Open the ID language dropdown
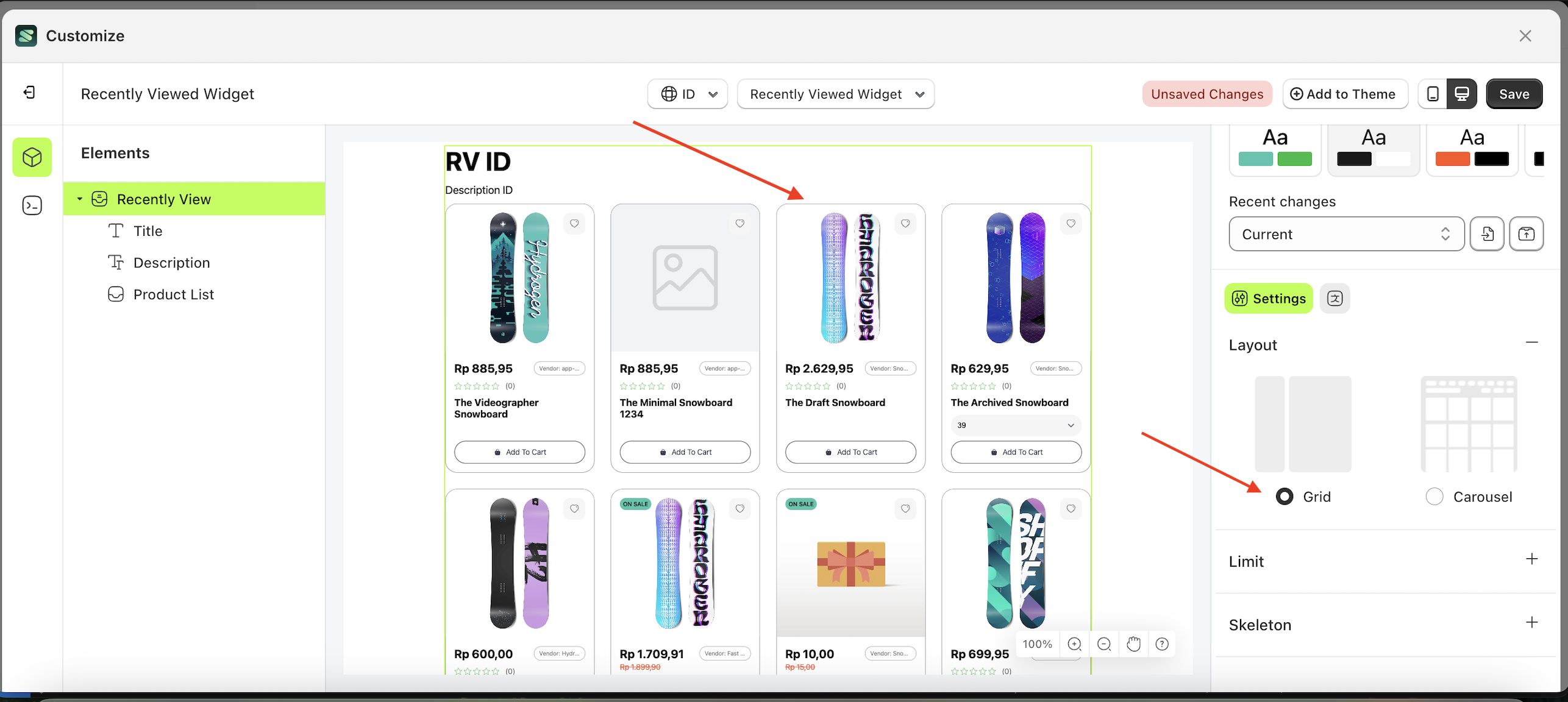Screen dimensions: 1568x702 pyautogui.click(x=688, y=93)
